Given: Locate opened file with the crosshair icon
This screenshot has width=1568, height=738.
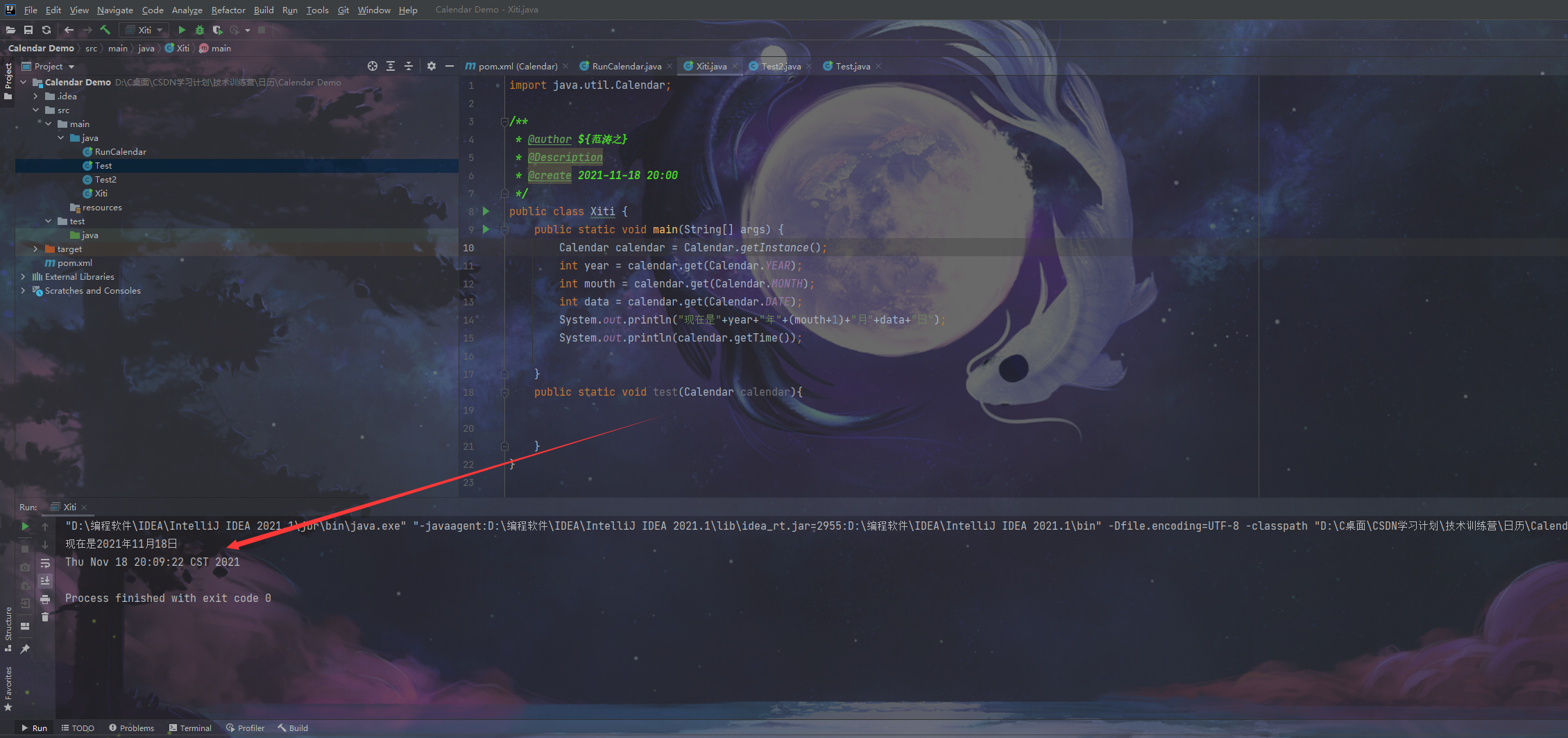Looking at the screenshot, I should [x=373, y=66].
